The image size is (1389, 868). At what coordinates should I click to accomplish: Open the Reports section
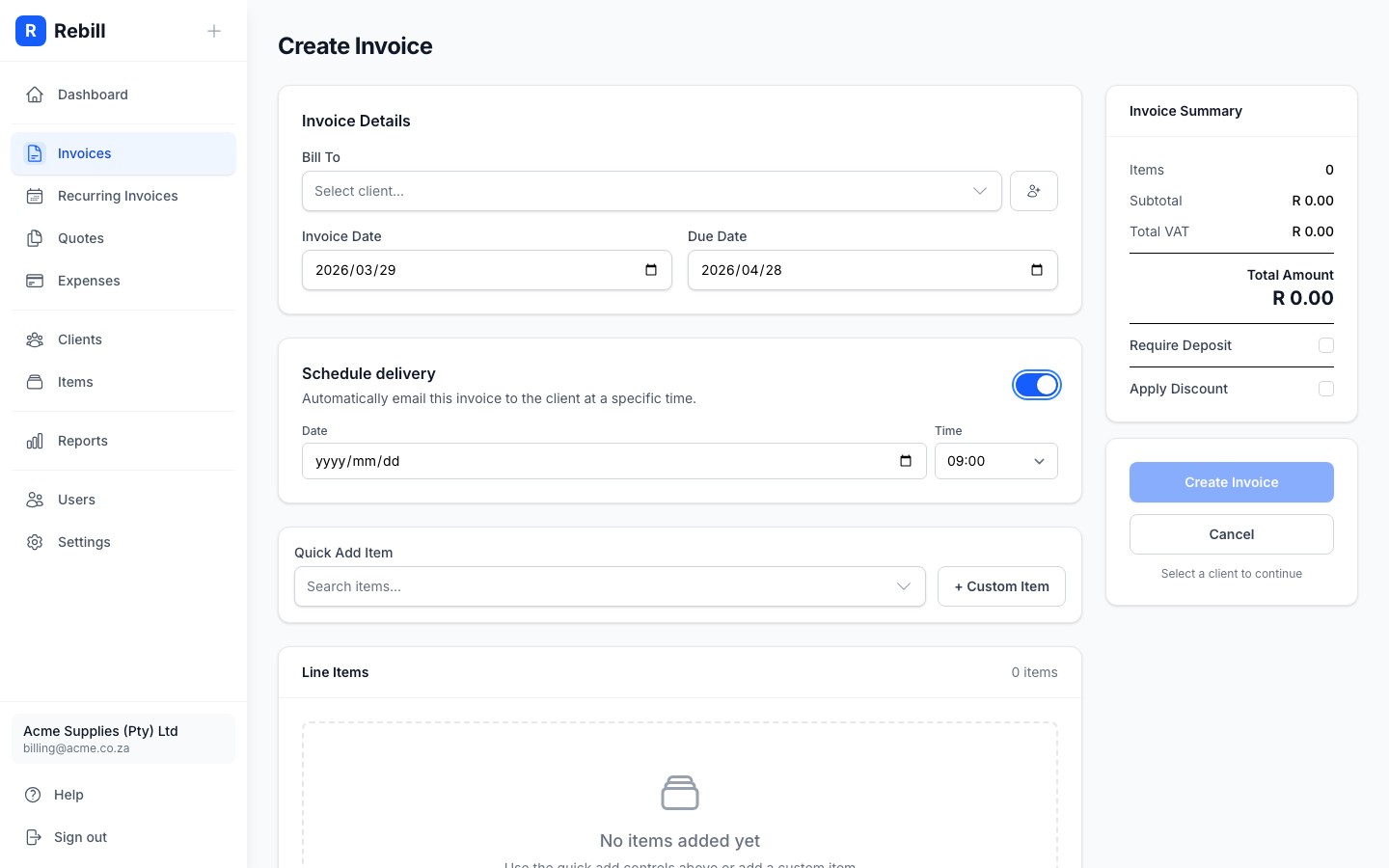[x=82, y=441]
